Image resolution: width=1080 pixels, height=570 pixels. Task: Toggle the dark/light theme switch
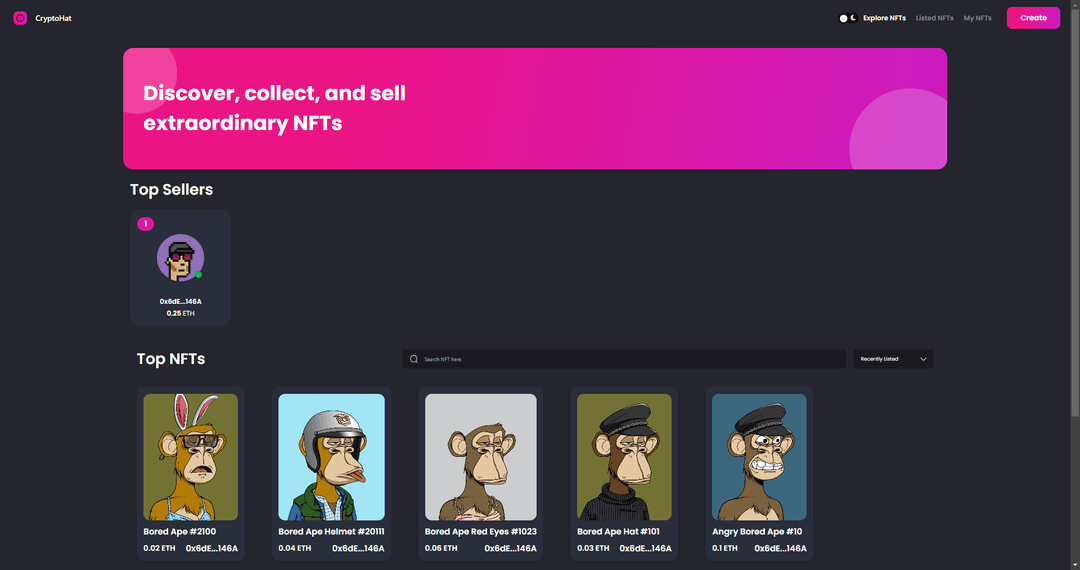(847, 18)
